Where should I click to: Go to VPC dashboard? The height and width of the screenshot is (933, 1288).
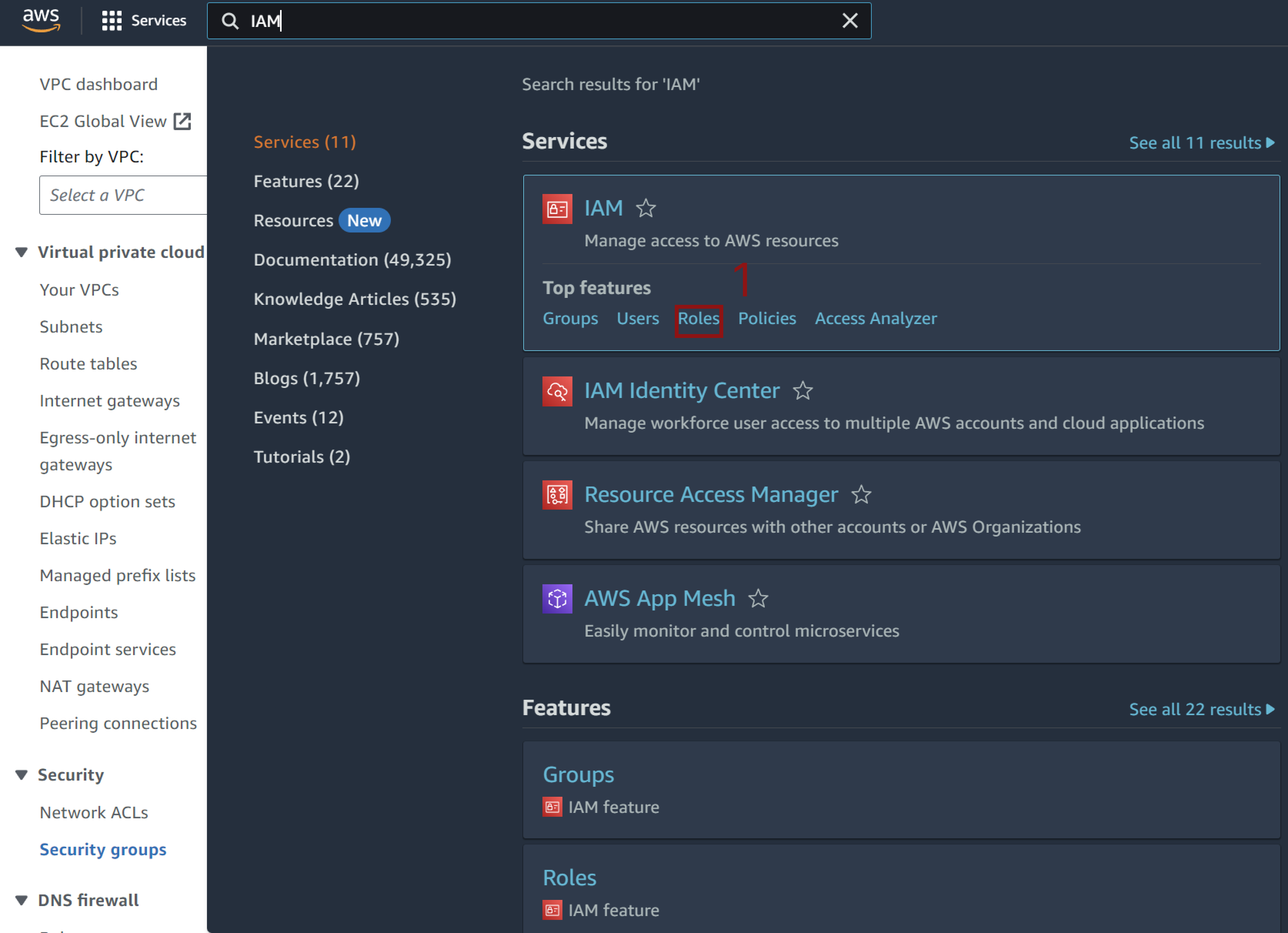pyautogui.click(x=99, y=84)
